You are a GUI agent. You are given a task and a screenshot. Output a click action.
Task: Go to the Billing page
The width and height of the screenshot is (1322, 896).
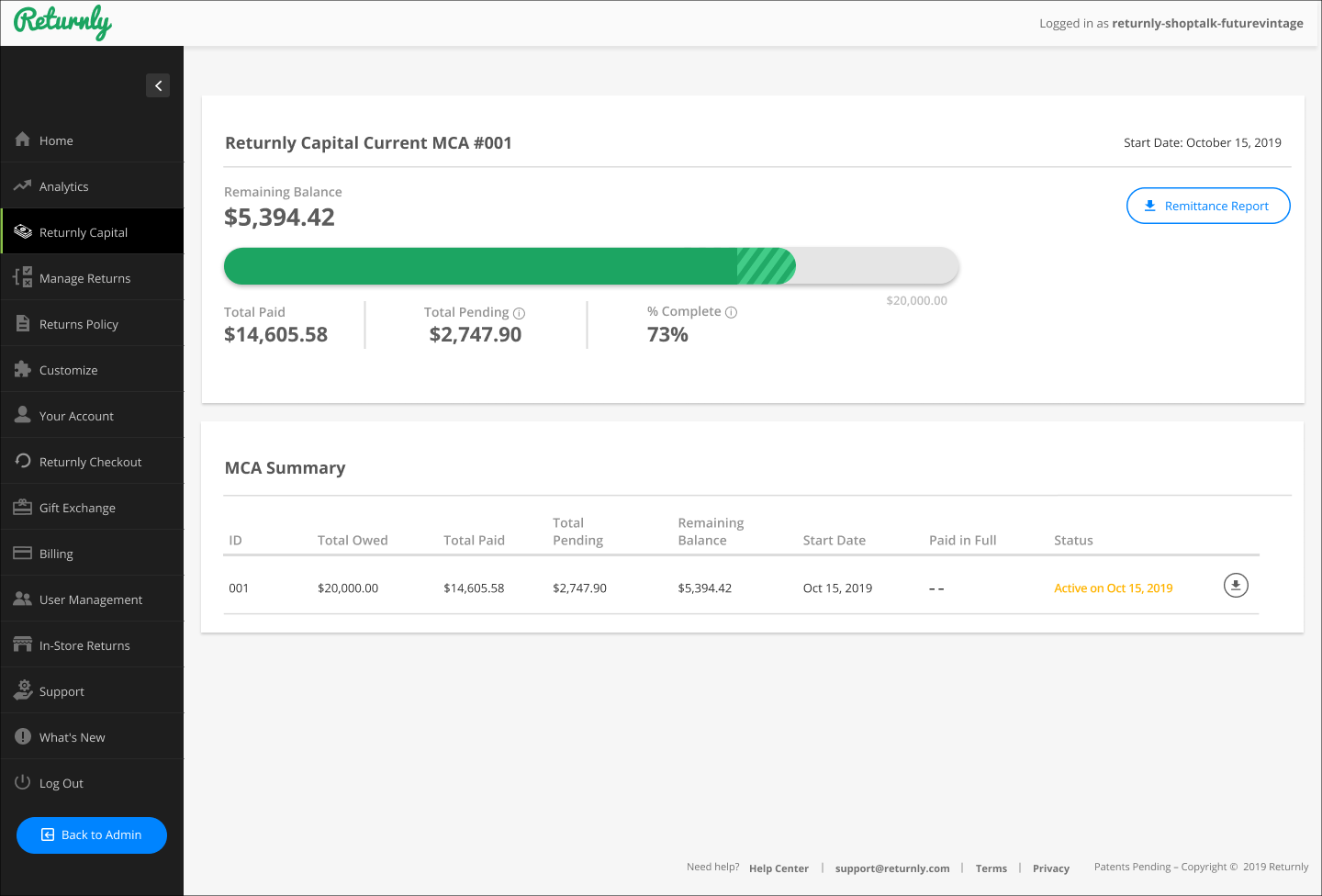click(x=92, y=553)
